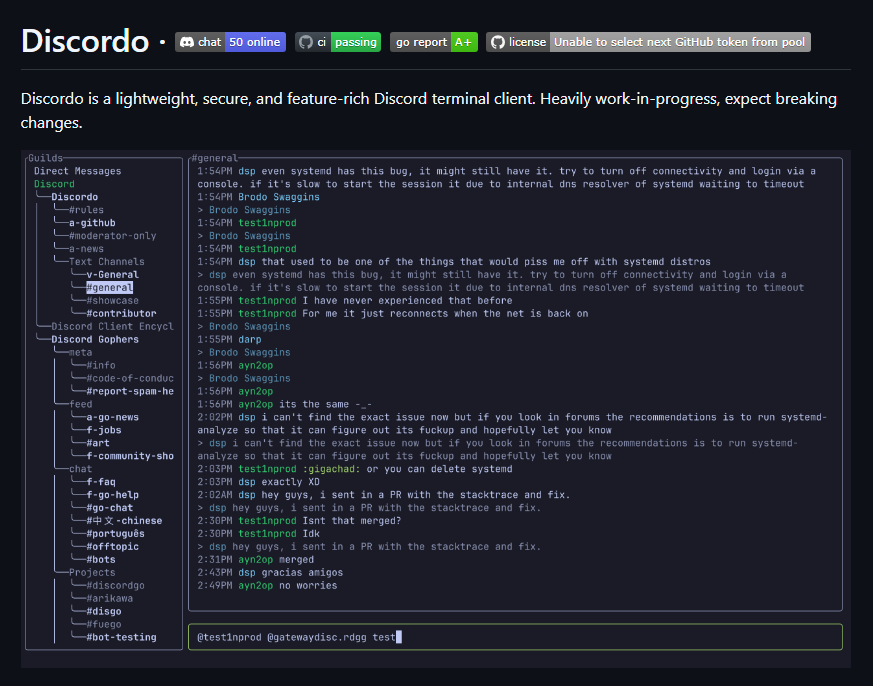The width and height of the screenshot is (873, 686).
Task: Select Direct Messages in Guilds tree
Action: click(77, 171)
